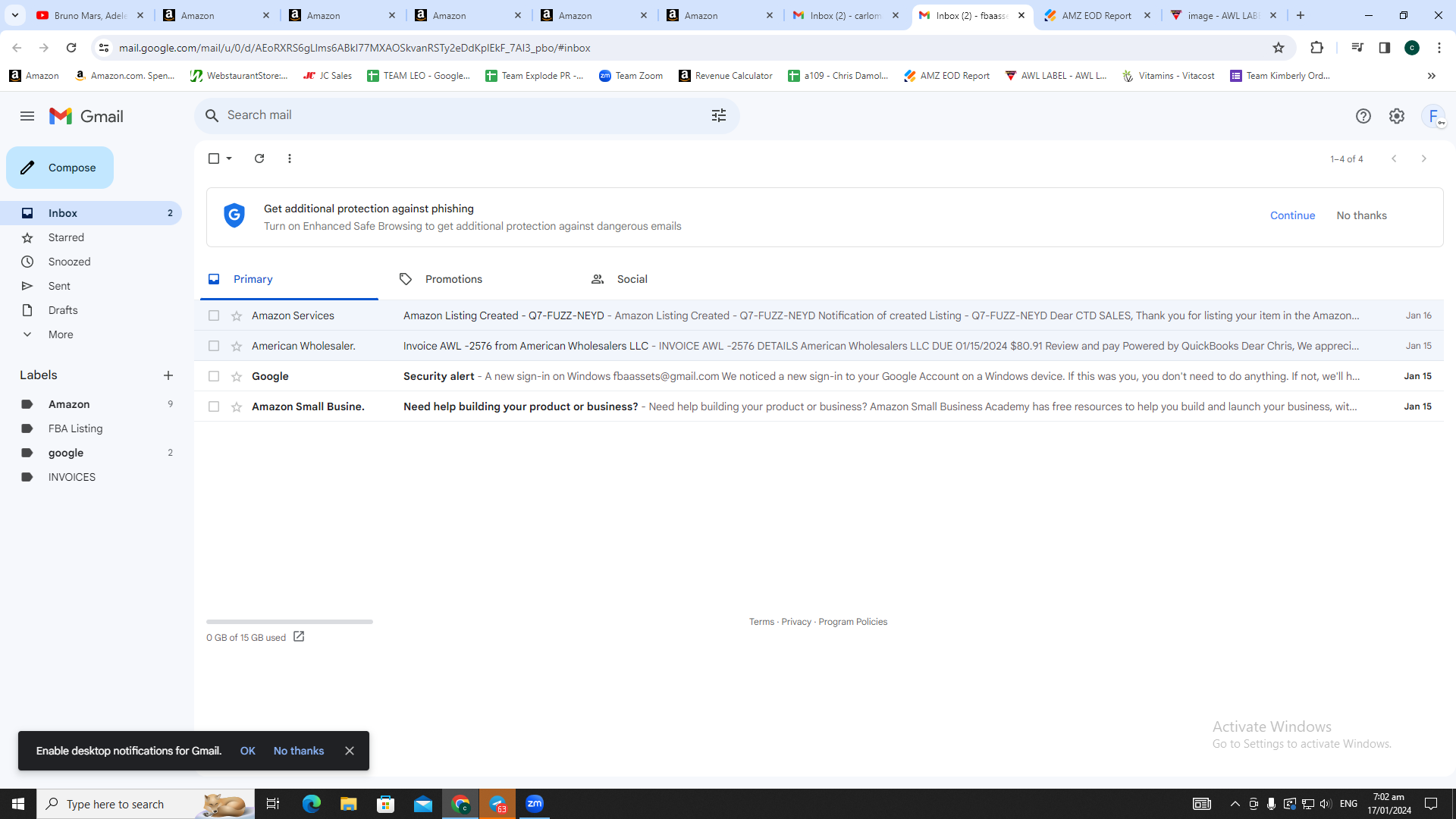
Task: Open the Program Policies link
Action: pyautogui.click(x=852, y=622)
